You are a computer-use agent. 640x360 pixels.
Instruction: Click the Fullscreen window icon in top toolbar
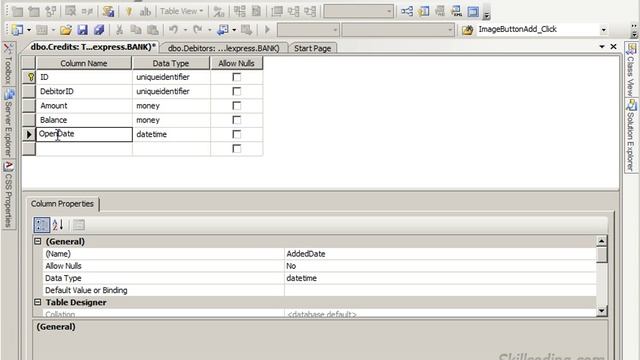tap(473, 11)
